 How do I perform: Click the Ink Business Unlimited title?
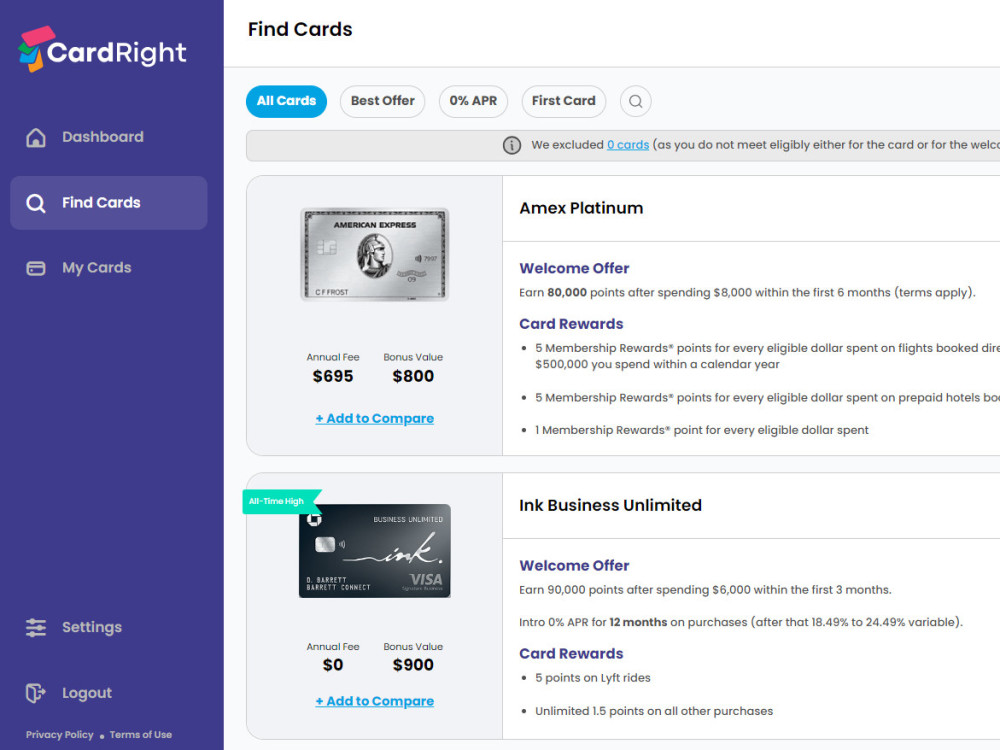point(610,506)
